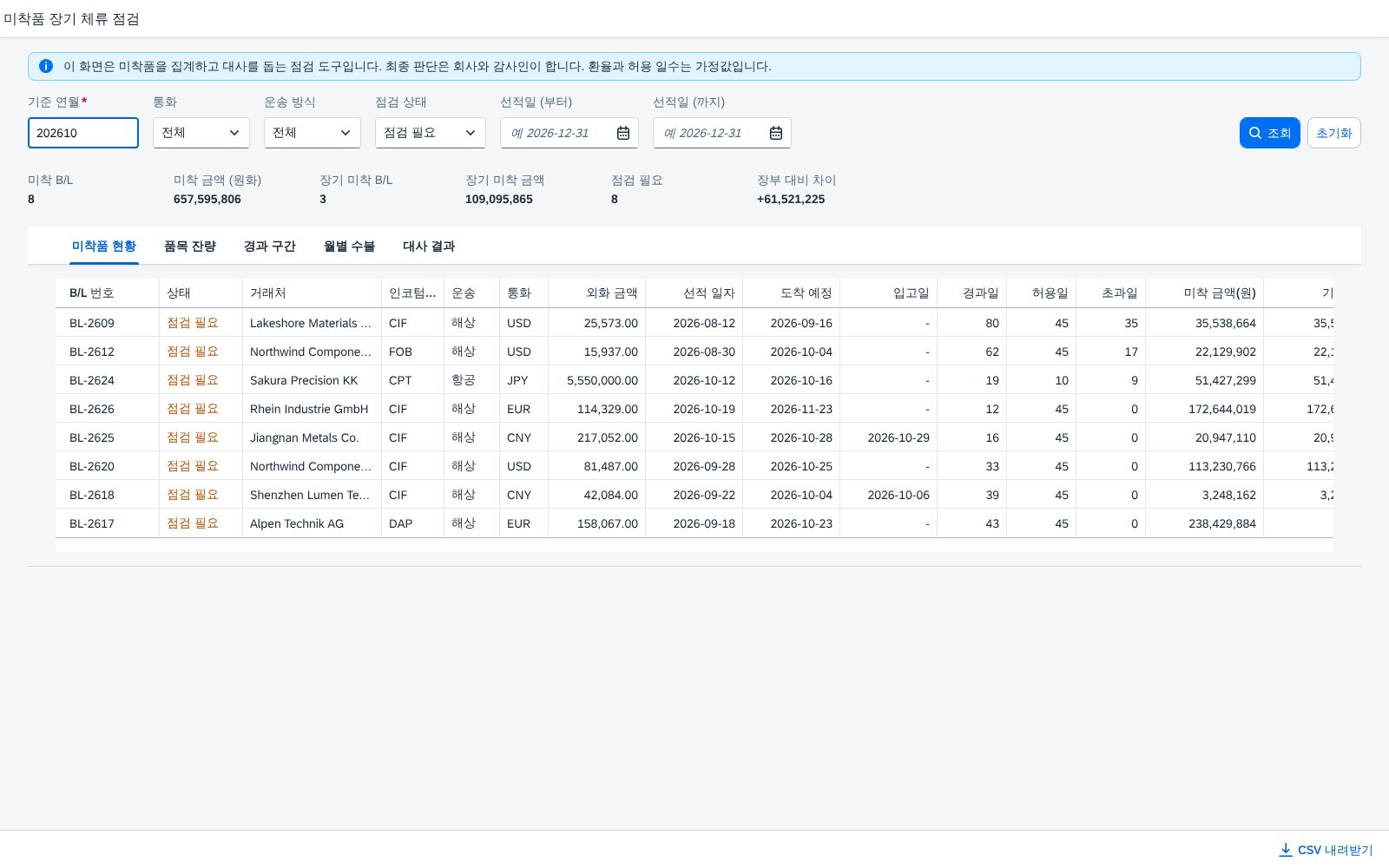Focus the 기준 연월 input field
This screenshot has width=1389, height=868.
[83, 133]
